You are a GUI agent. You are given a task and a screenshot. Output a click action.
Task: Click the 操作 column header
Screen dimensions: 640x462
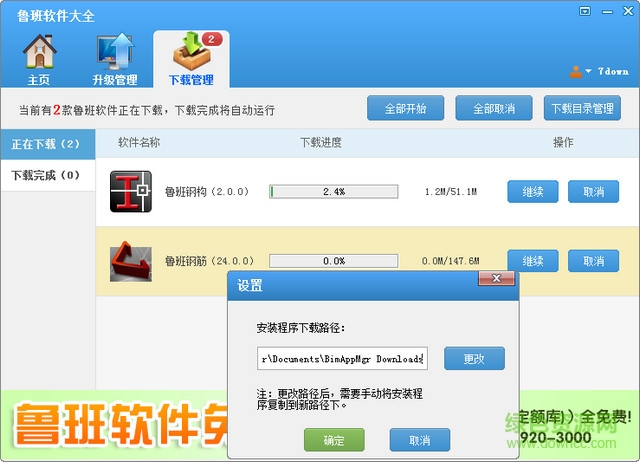[563, 142]
